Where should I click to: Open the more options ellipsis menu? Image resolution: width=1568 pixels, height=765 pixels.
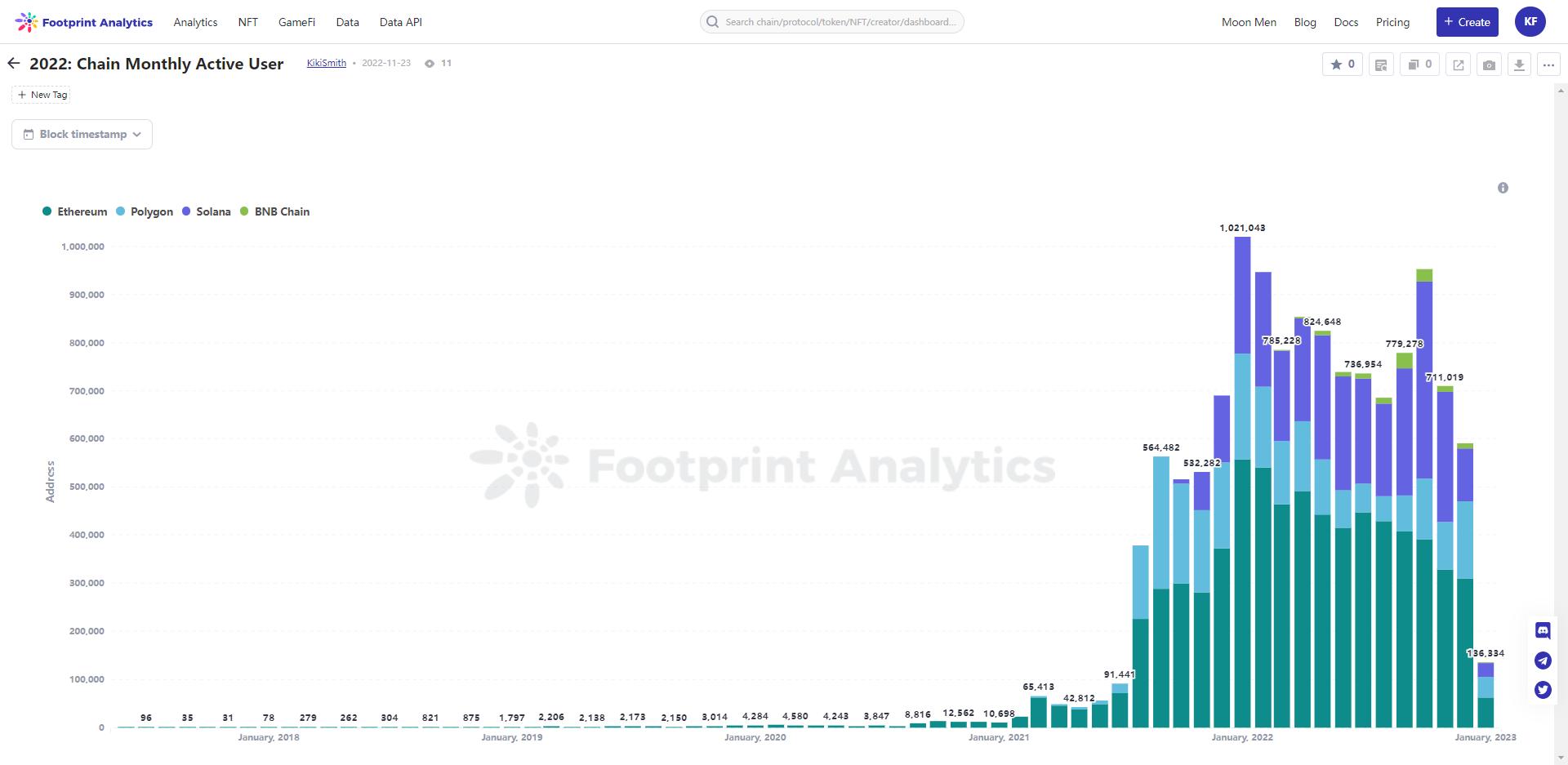pos(1548,64)
